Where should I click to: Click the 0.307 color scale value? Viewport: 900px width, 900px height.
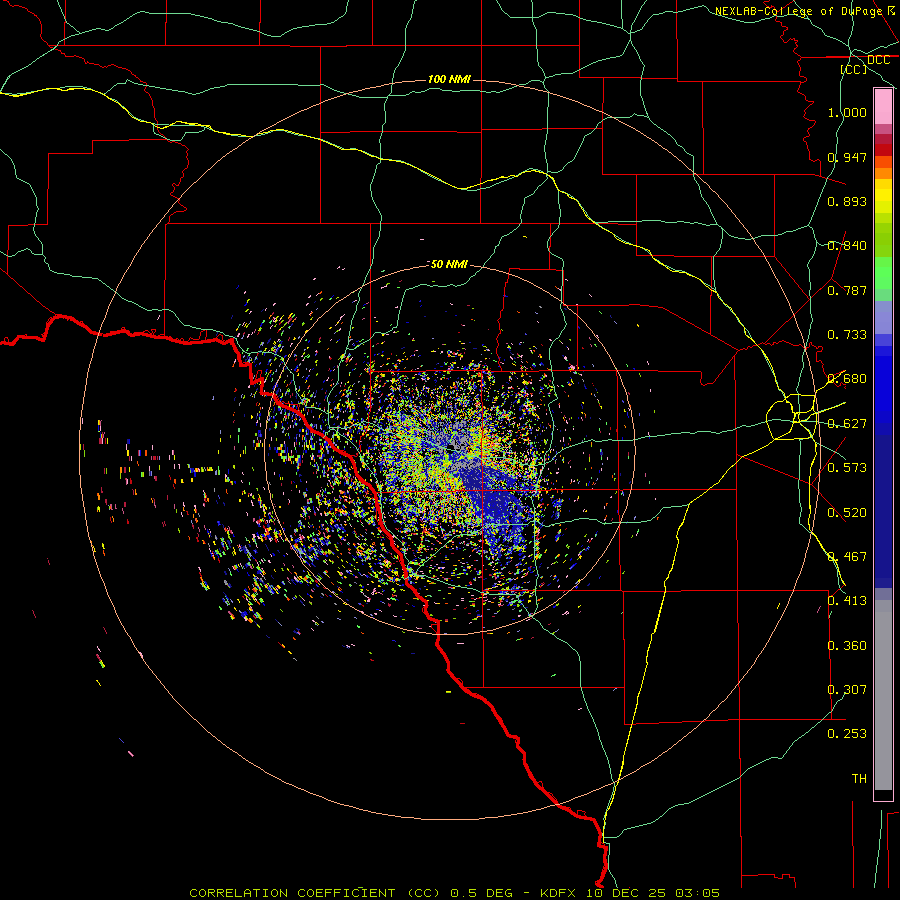847,690
